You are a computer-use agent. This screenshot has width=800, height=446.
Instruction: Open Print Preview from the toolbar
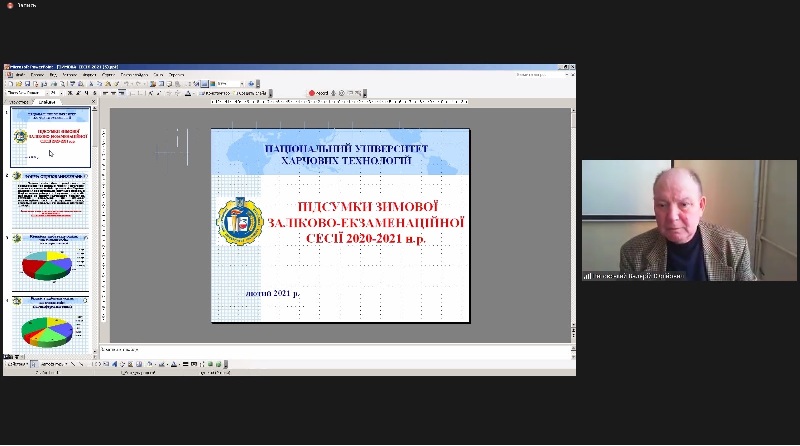(x=62, y=84)
